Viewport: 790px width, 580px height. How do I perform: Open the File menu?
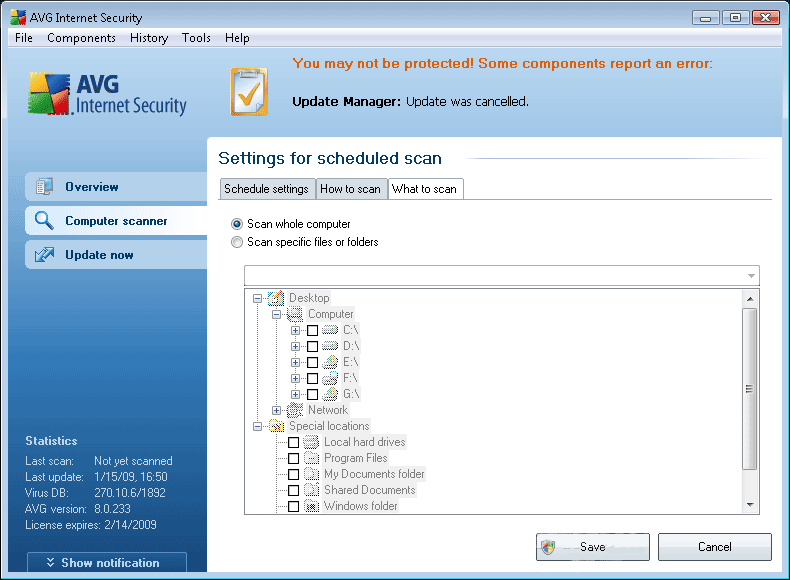tap(24, 38)
